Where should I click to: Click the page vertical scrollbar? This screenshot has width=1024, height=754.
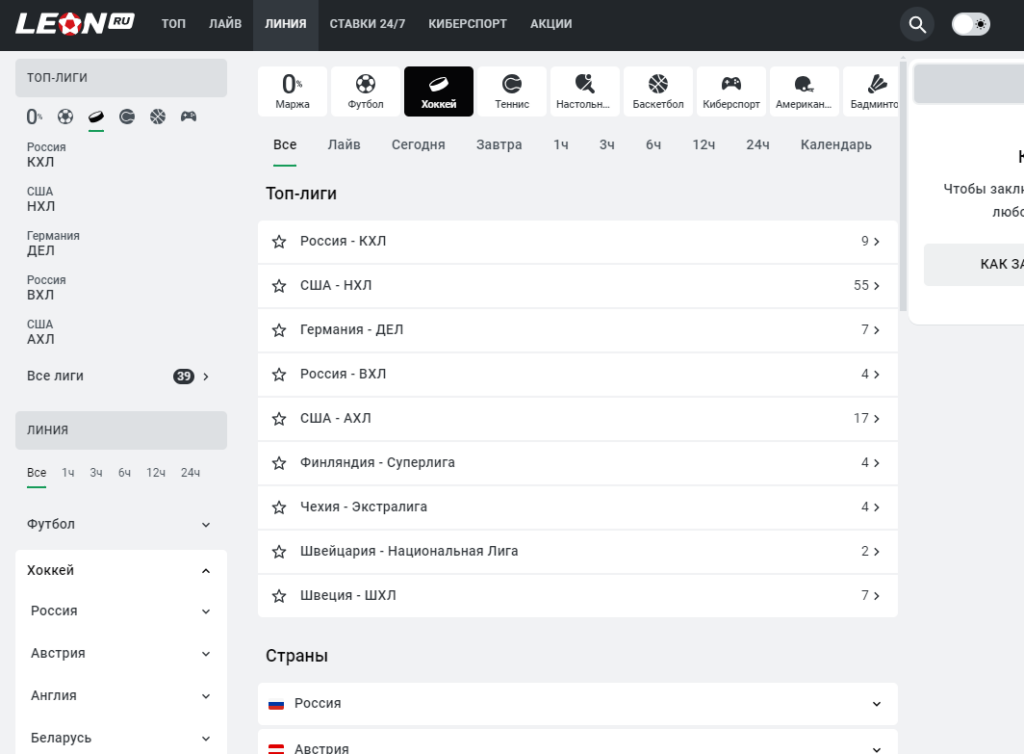pyautogui.click(x=903, y=186)
